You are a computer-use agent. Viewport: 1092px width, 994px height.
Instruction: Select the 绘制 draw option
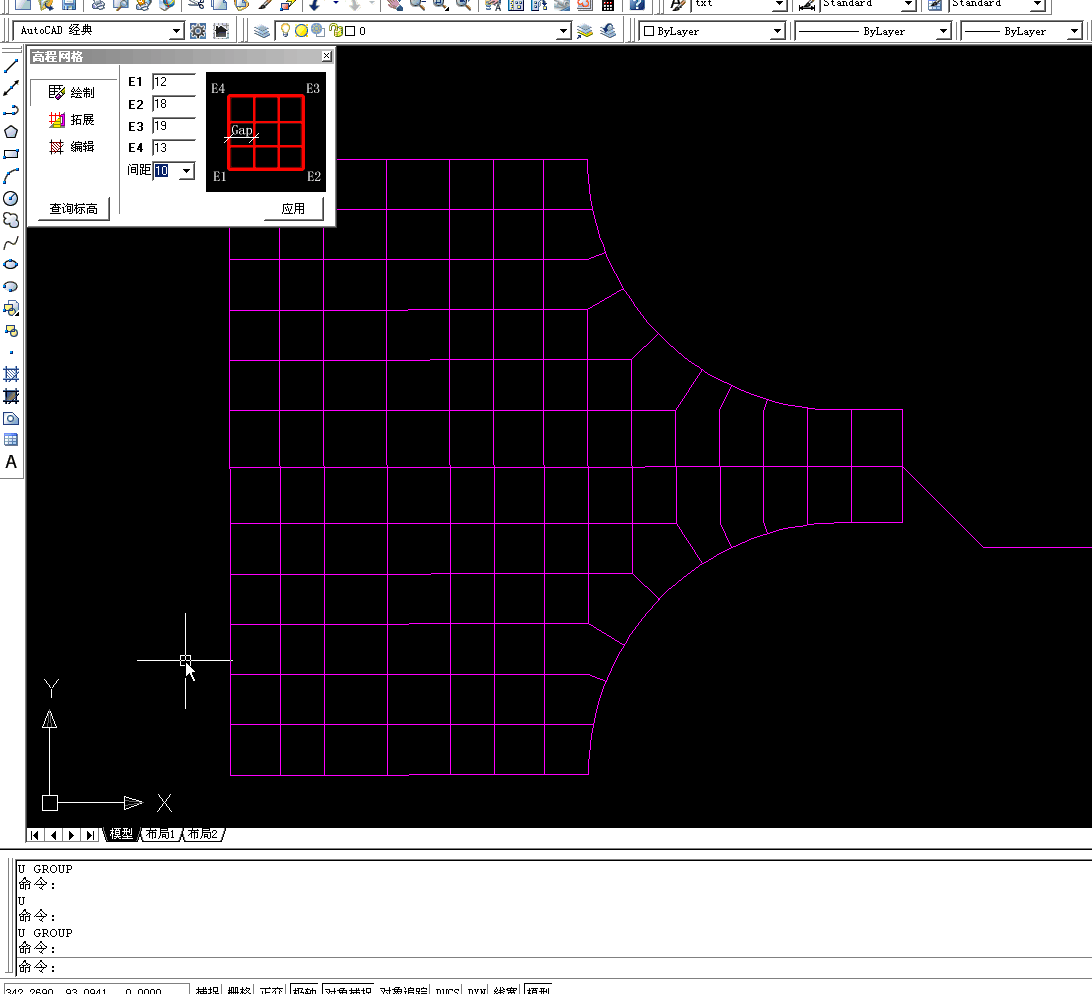pos(72,93)
